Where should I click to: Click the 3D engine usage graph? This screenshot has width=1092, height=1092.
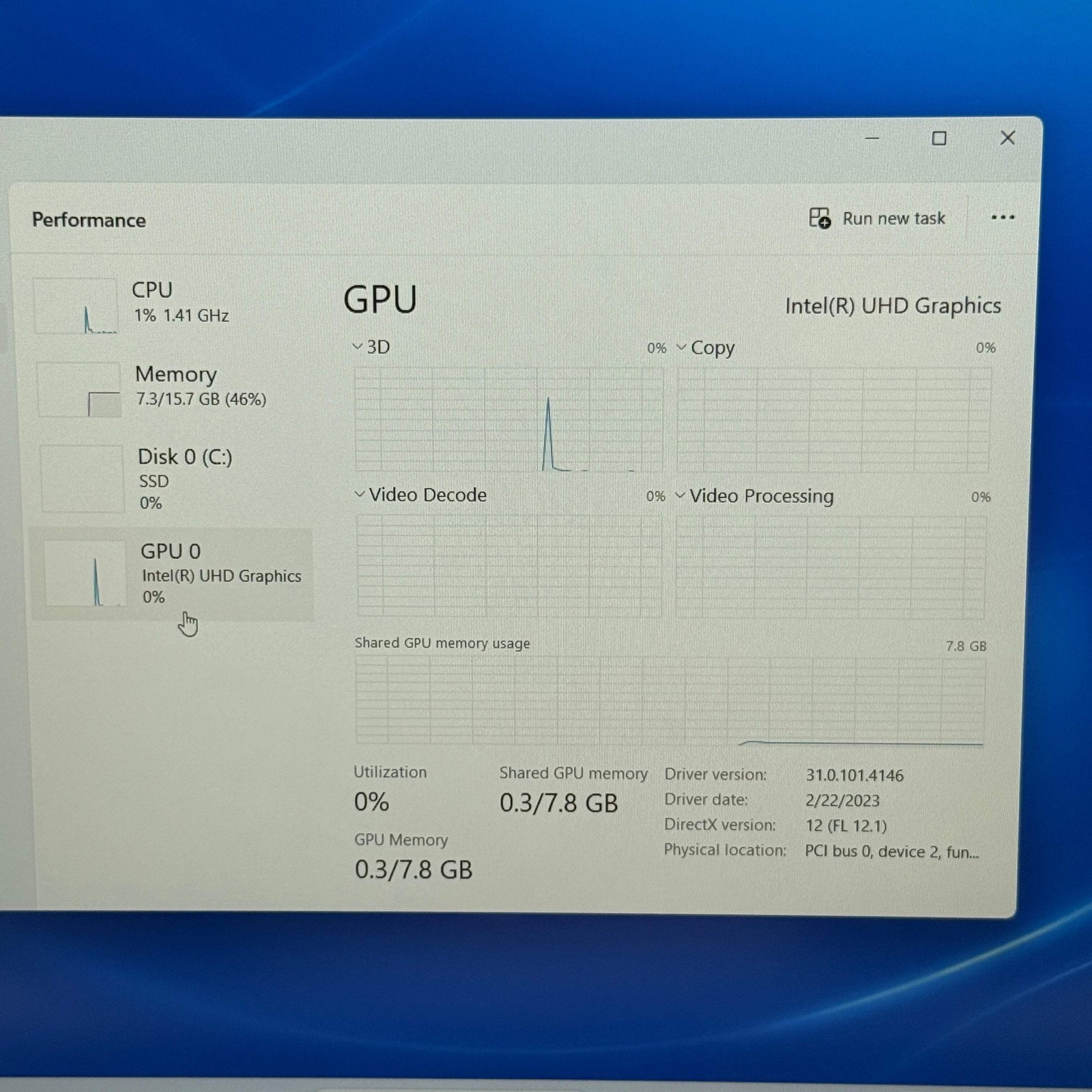click(508, 419)
